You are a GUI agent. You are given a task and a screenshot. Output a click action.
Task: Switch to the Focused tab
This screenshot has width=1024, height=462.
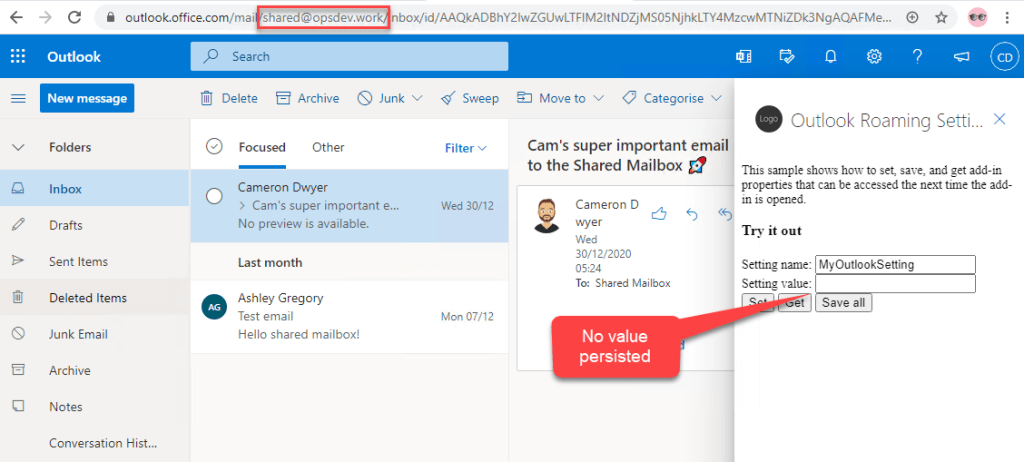click(x=262, y=147)
